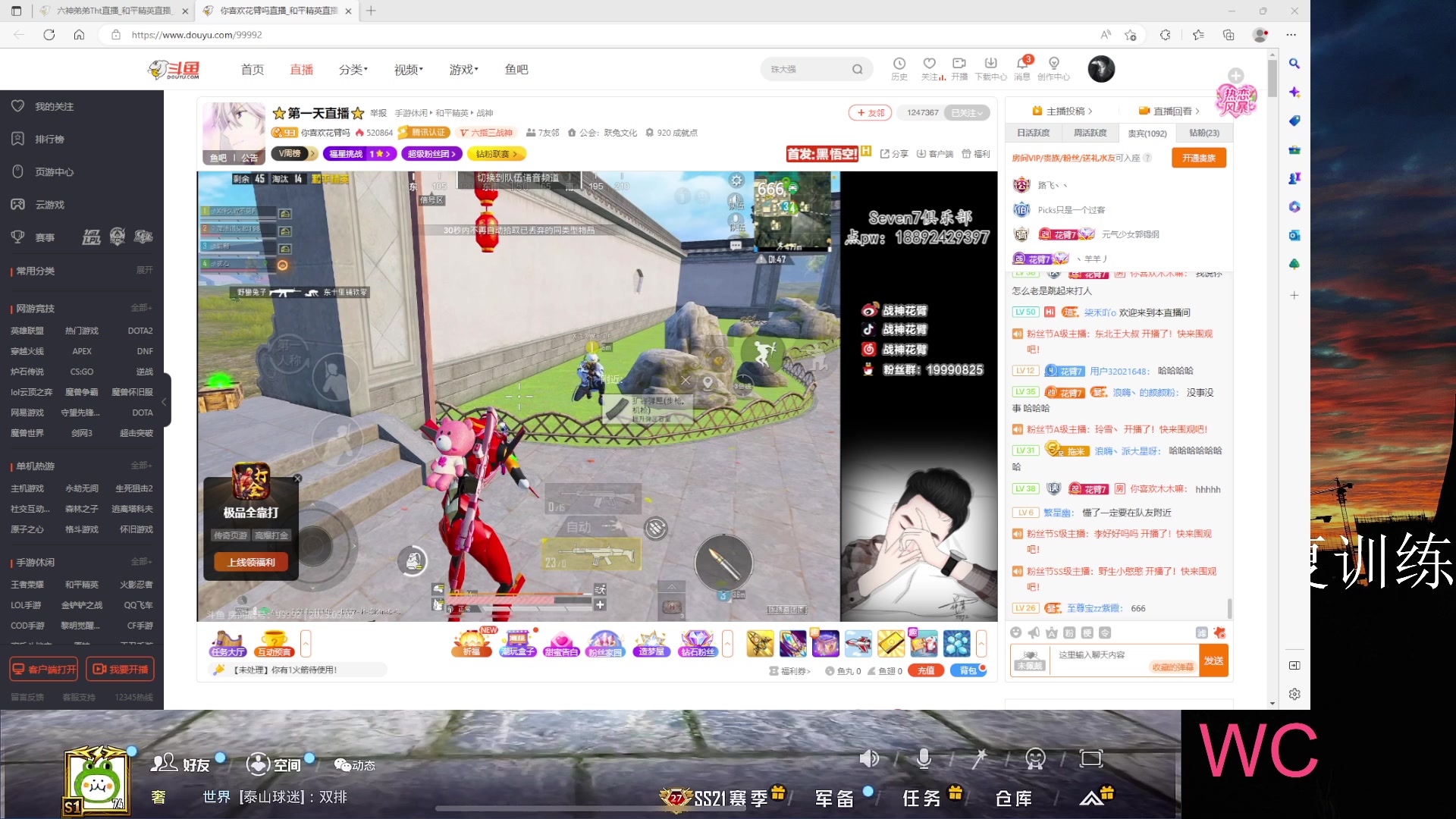Screen dimensions: 1456x819
Task: Open the emoji picker beside the chat input
Action: coord(1016,632)
